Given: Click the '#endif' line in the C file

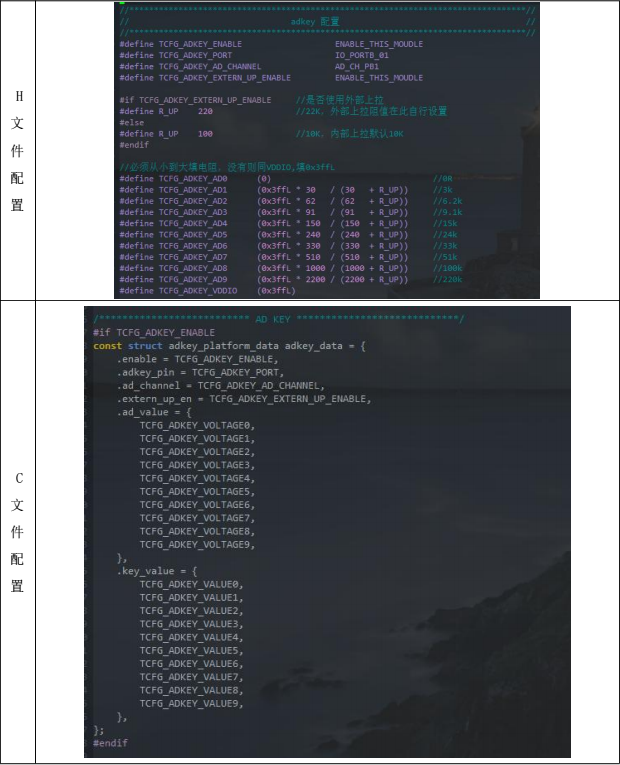Looking at the screenshot, I should (x=110, y=743).
